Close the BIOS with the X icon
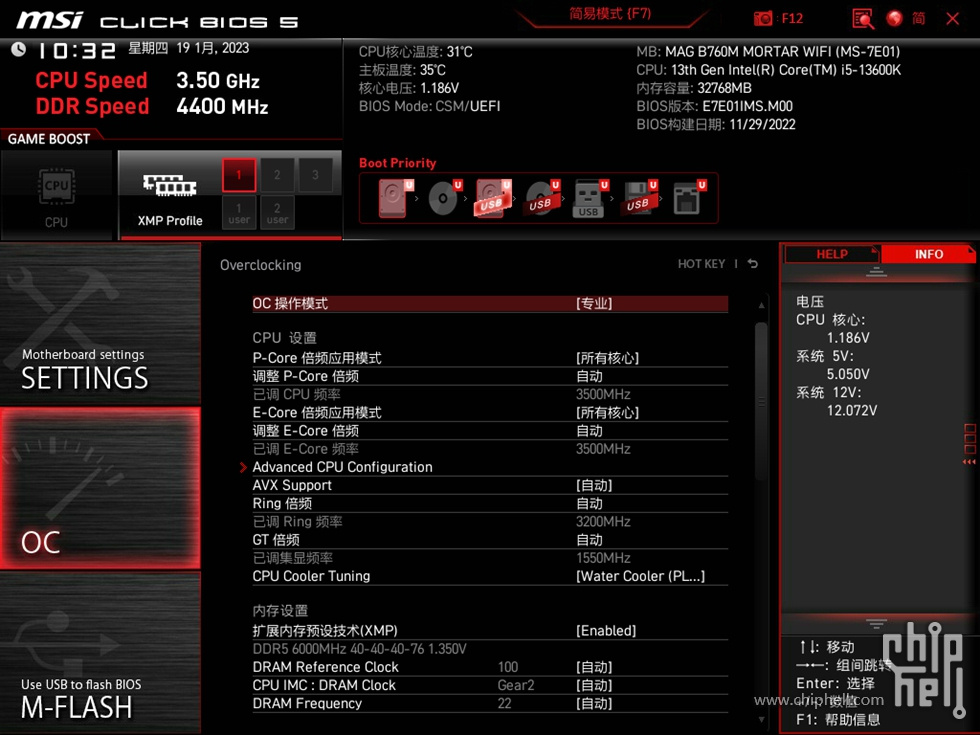The height and width of the screenshot is (735, 980). coord(952,19)
